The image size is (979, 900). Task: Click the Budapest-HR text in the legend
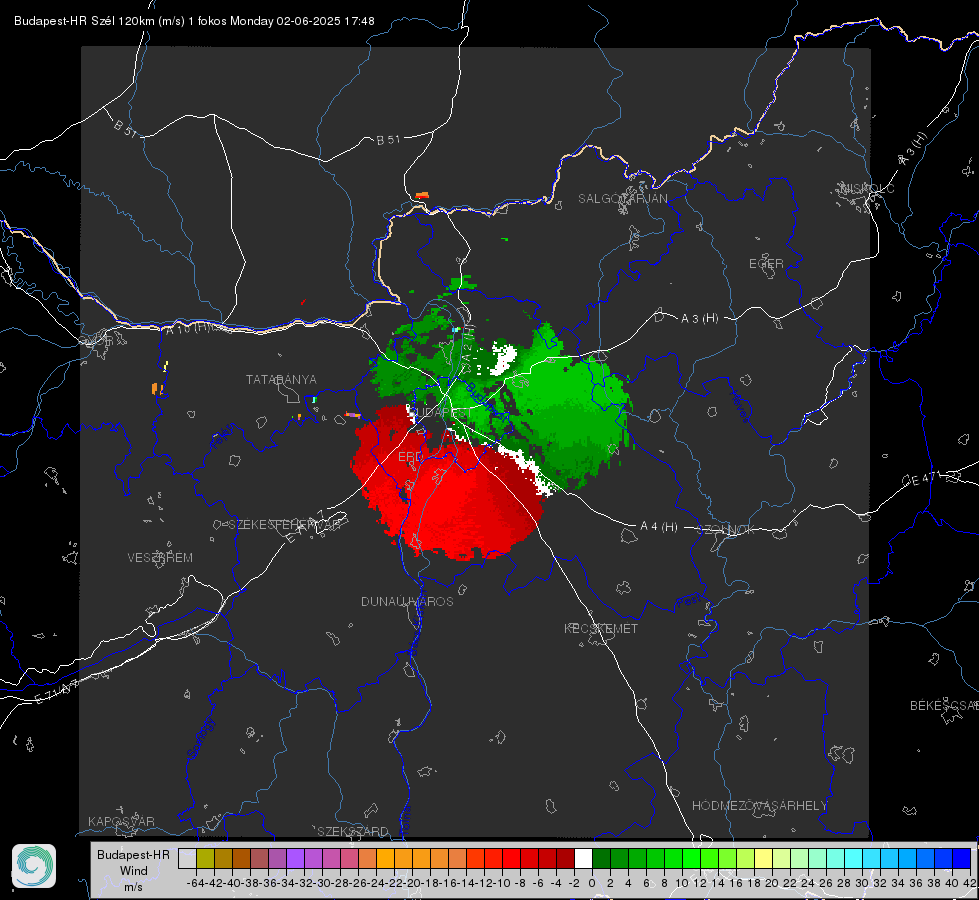pyautogui.click(x=133, y=855)
